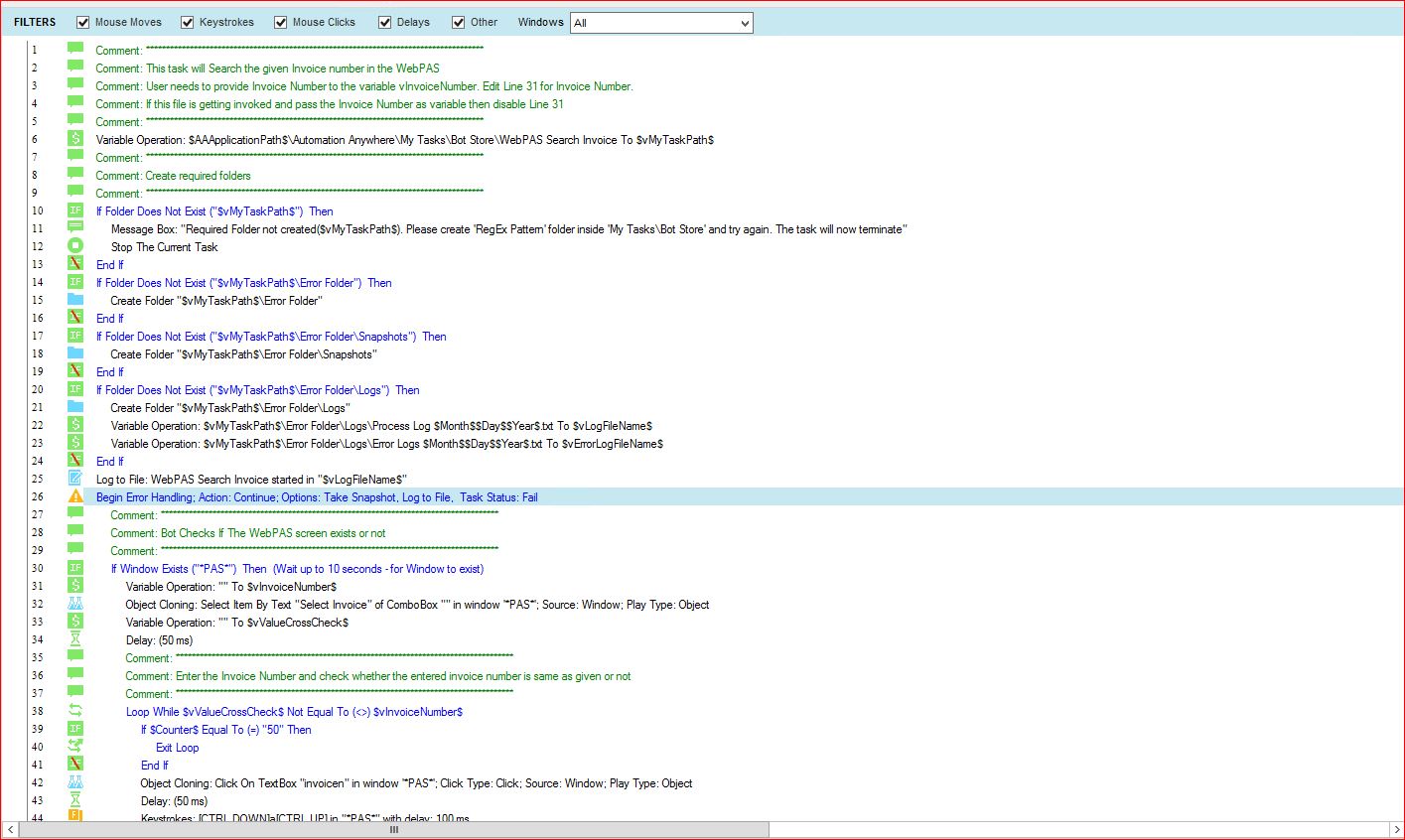1405x840 pixels.
Task: Click the Exit Loop icon on line 40
Action: (x=75, y=747)
